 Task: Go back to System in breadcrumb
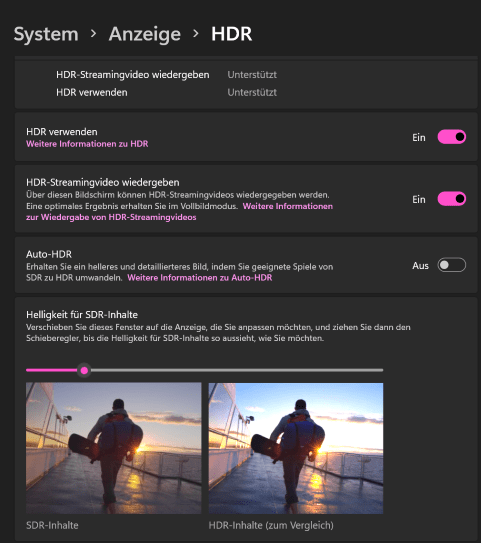pyautogui.click(x=46, y=34)
